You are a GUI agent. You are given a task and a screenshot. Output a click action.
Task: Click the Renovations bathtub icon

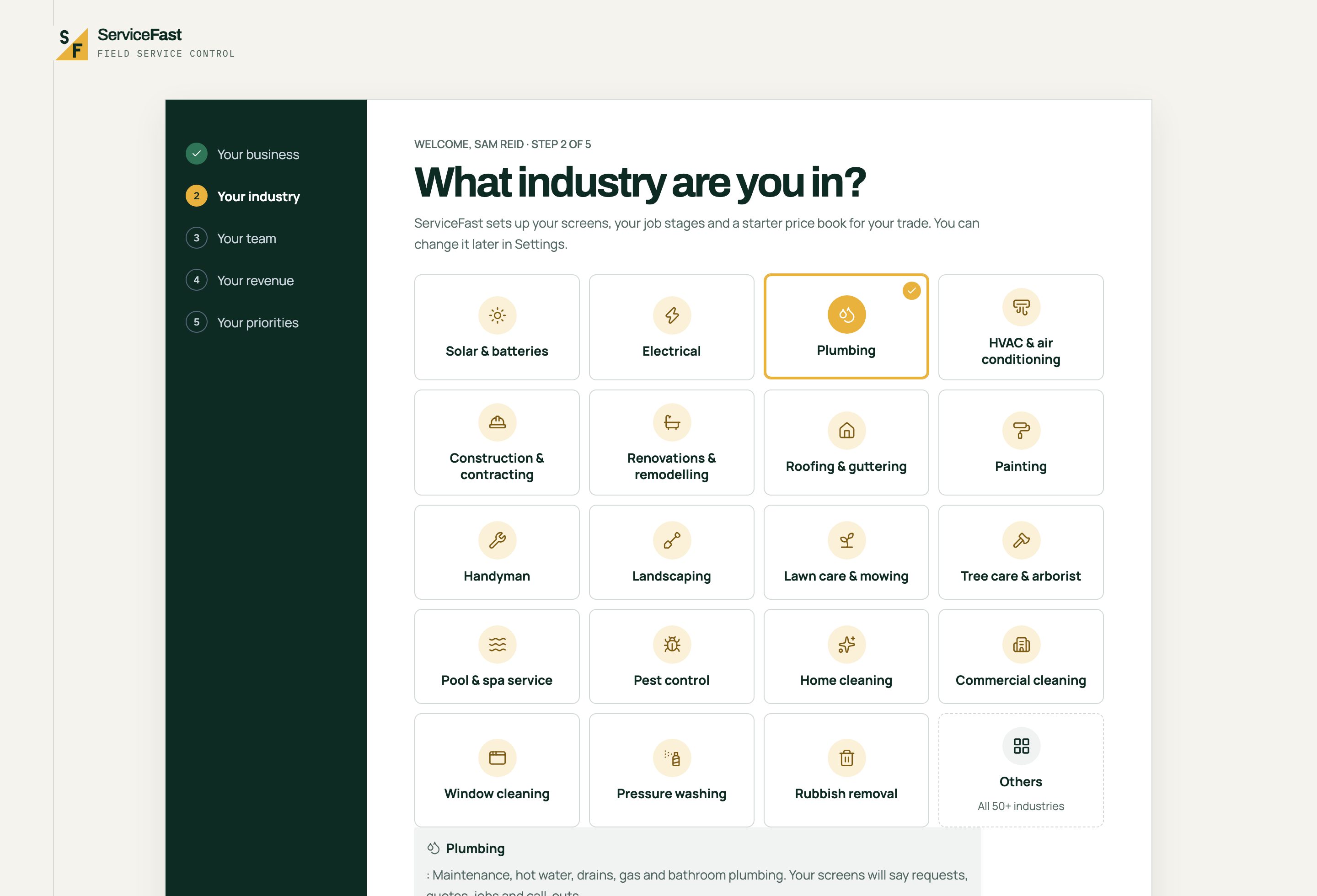pyautogui.click(x=672, y=422)
